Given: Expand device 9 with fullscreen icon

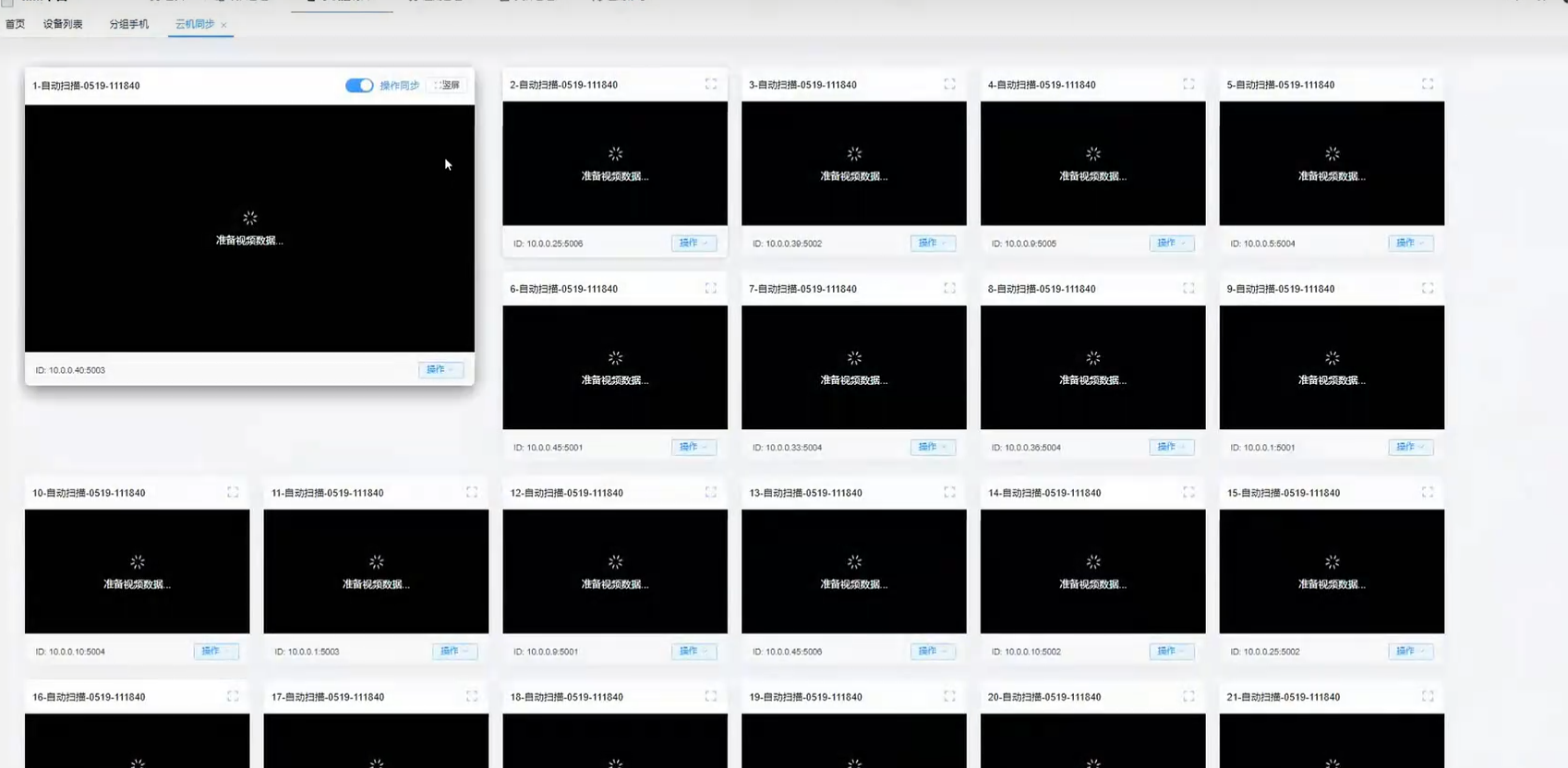Looking at the screenshot, I should coord(1428,288).
